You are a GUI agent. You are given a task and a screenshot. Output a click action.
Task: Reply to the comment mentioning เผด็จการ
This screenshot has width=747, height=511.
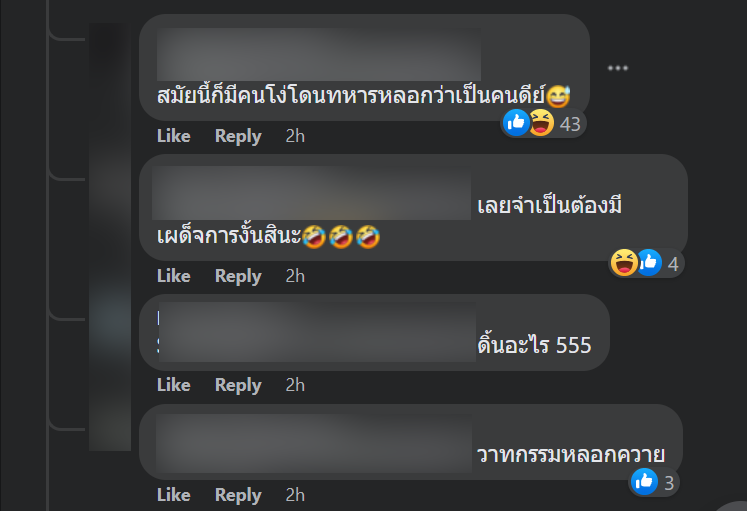(x=238, y=276)
